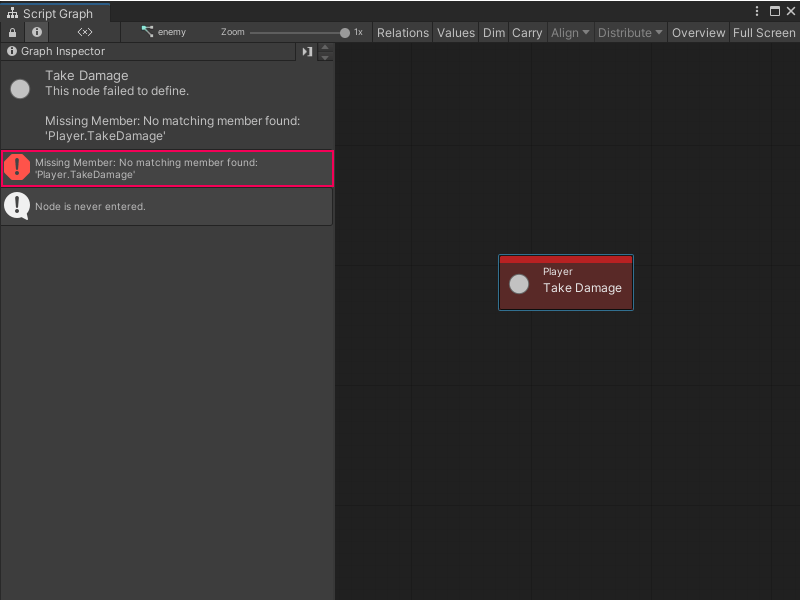Toggle Dim mode in the toolbar
Image resolution: width=800 pixels, height=600 pixels.
[x=493, y=32]
